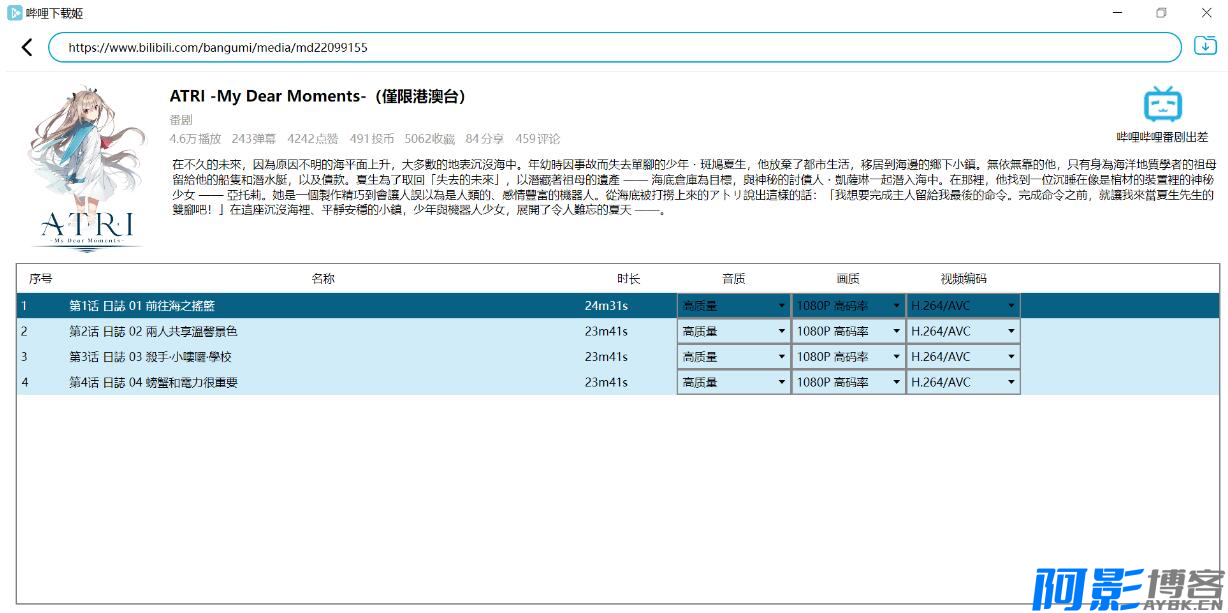The height and width of the screenshot is (613, 1228).
Task: Click the 序号 column header
Action: [41, 278]
